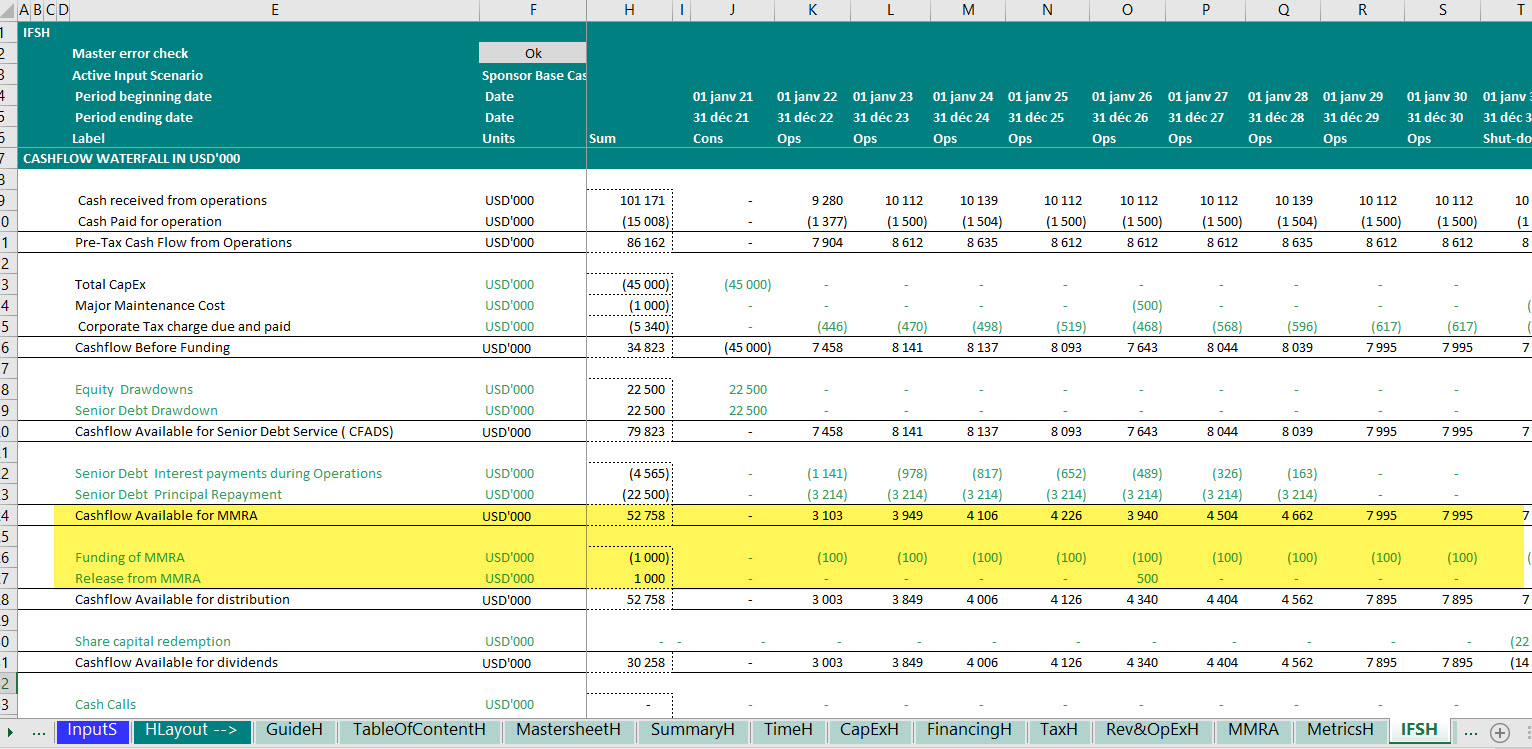This screenshot has height=749, width=1532.
Task: Select Funding of MMRA label
Action: pos(130,557)
